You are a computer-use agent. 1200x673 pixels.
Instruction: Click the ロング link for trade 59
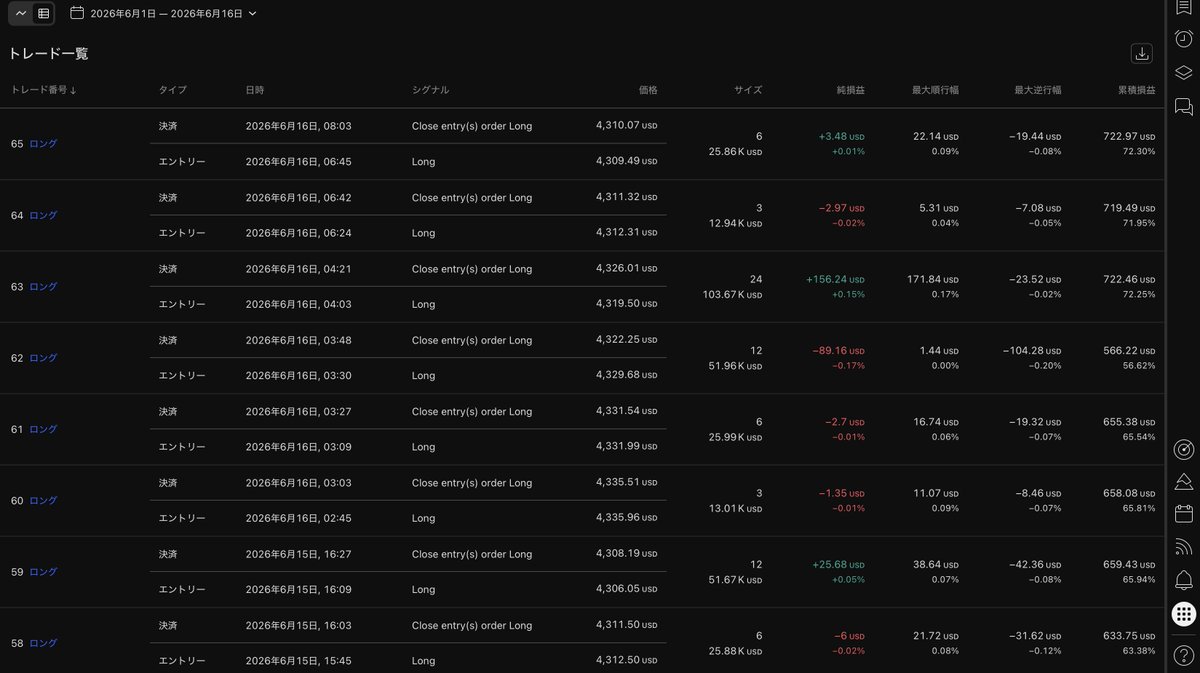coord(43,572)
